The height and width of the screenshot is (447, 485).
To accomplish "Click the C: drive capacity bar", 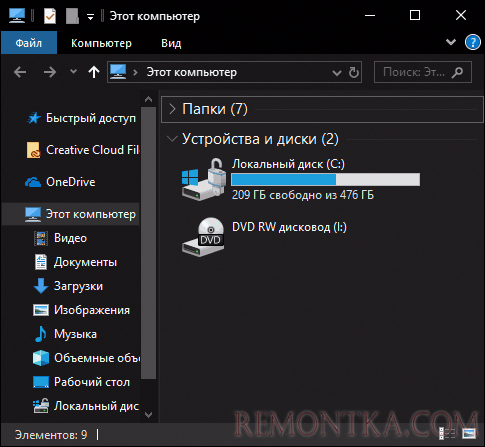I will coord(325,179).
